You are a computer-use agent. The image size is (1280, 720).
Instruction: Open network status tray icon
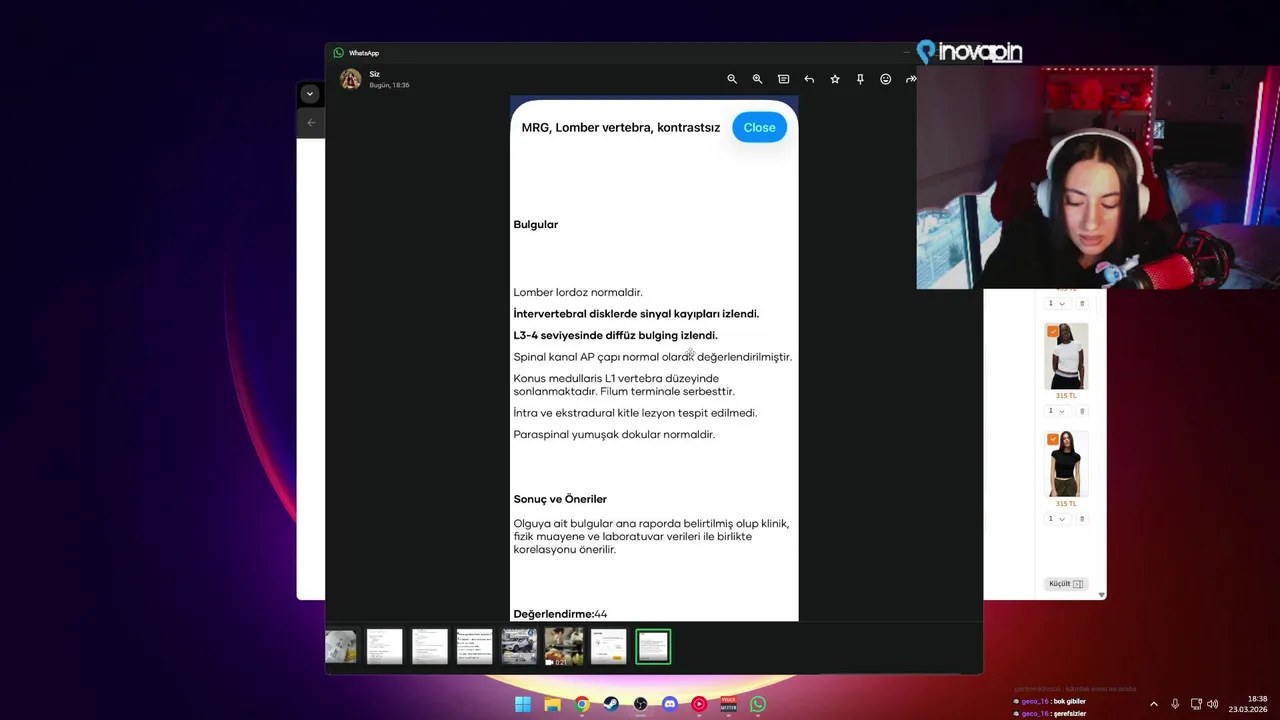tap(1196, 704)
